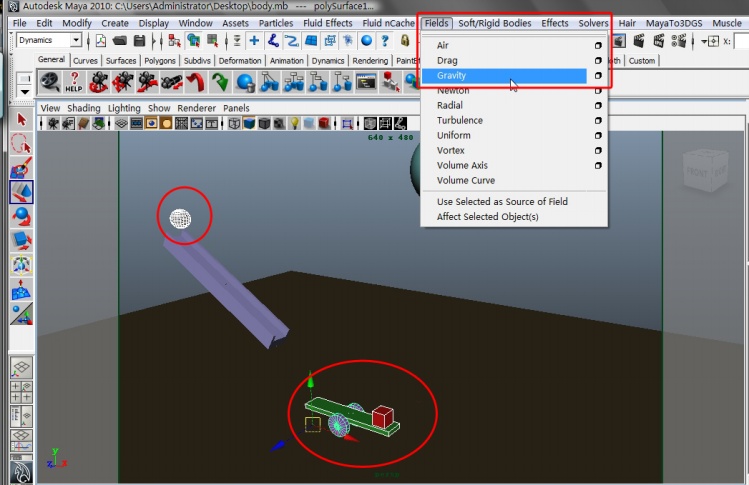Image resolution: width=749 pixels, height=485 pixels.
Task: Open the Shading panel menu
Action: (84, 108)
